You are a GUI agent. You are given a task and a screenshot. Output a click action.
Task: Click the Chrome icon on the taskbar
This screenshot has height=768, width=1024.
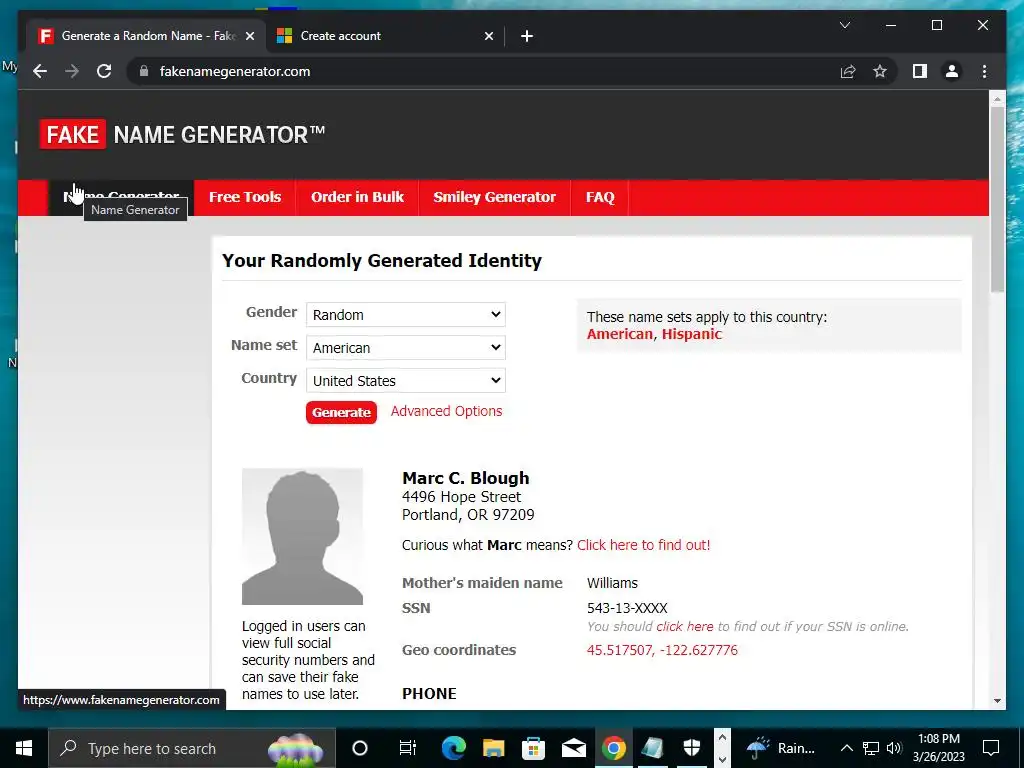tap(613, 748)
